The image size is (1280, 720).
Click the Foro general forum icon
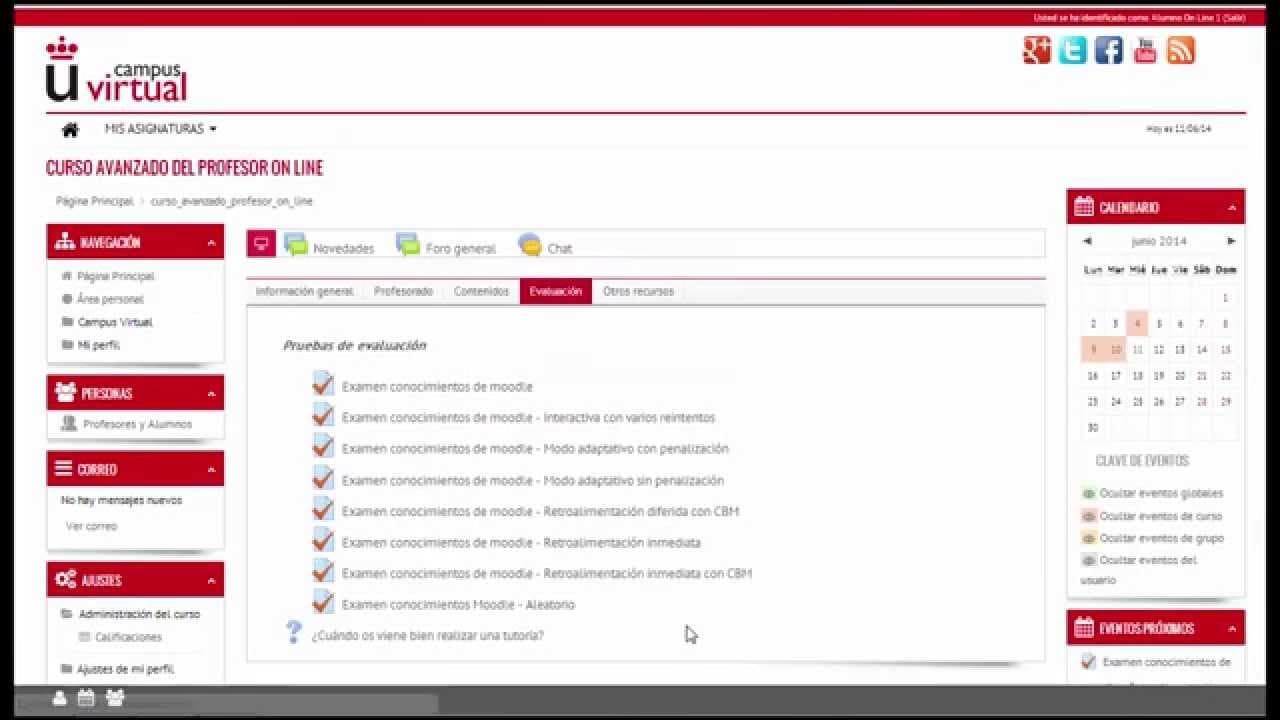(408, 244)
